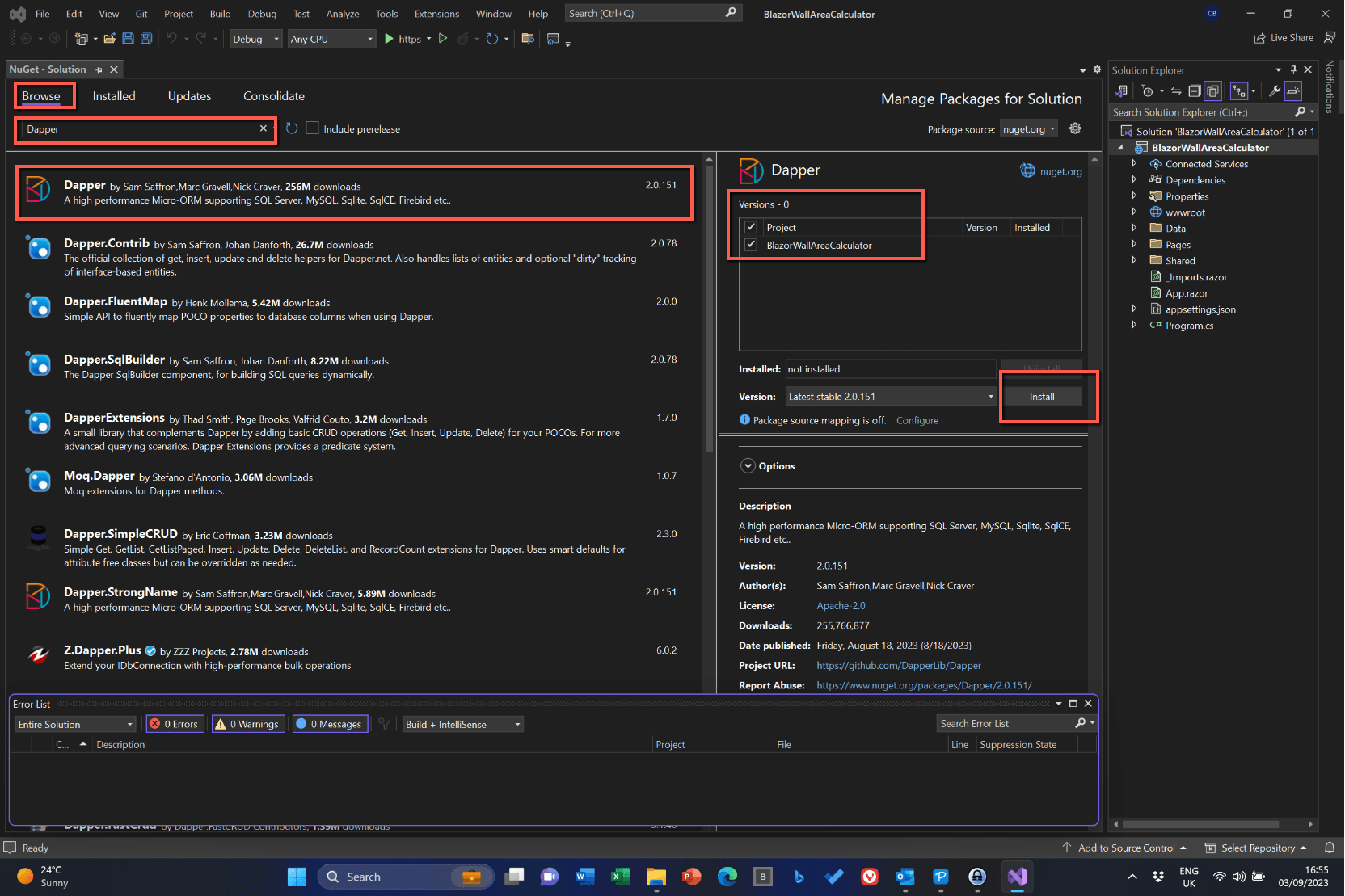Click Add to Source Control
This screenshot has height=896, width=1345.
(1127, 848)
